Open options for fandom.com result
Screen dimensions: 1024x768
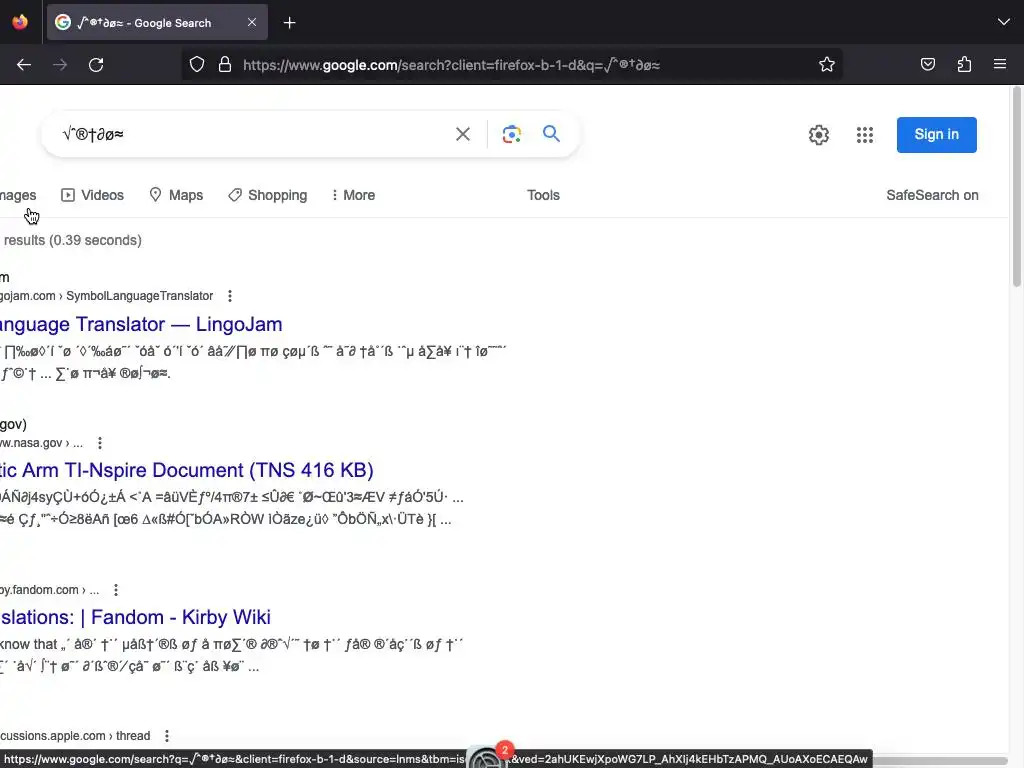[x=116, y=590]
